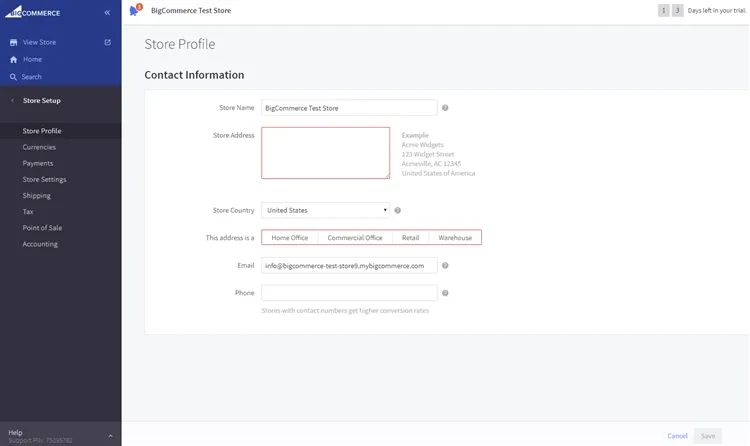Open the notifications bell icon
Viewport: 750px width, 446px height.
tap(135, 10)
